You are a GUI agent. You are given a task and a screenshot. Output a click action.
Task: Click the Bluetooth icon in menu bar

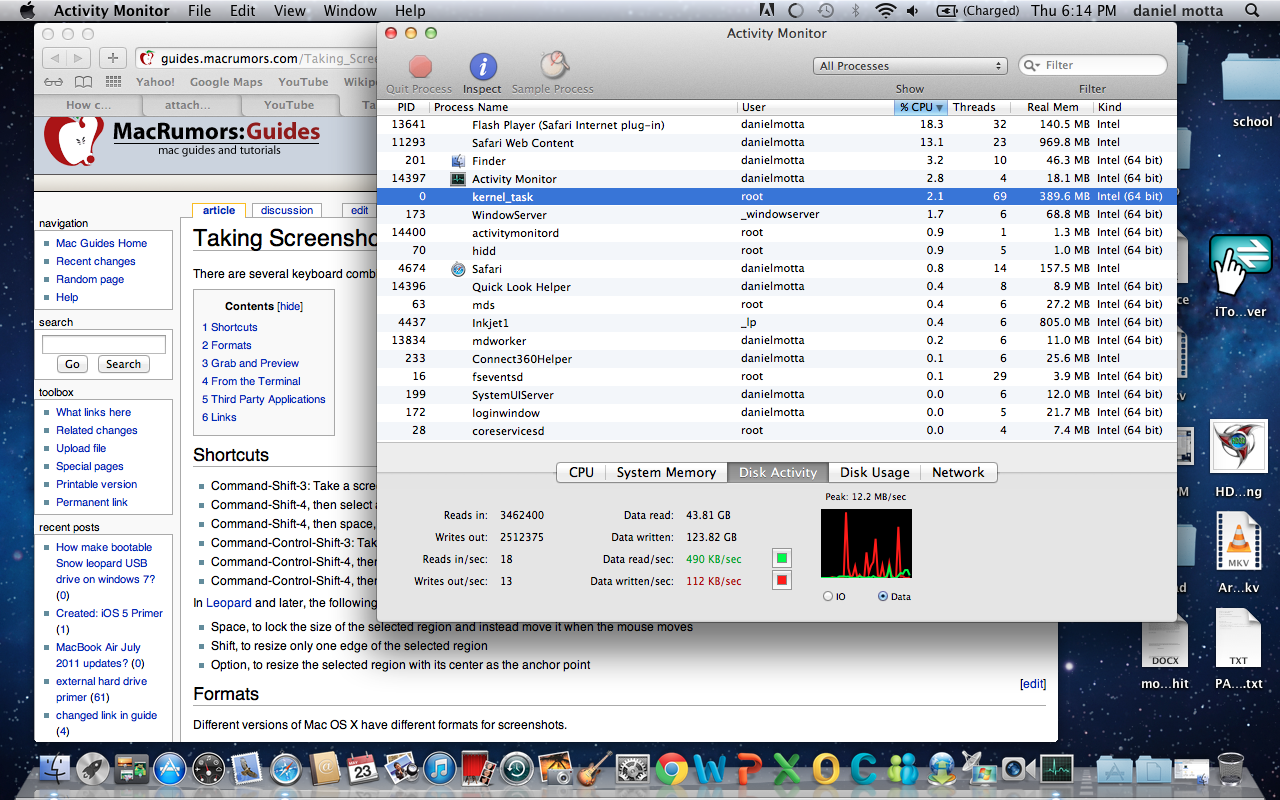tap(855, 11)
